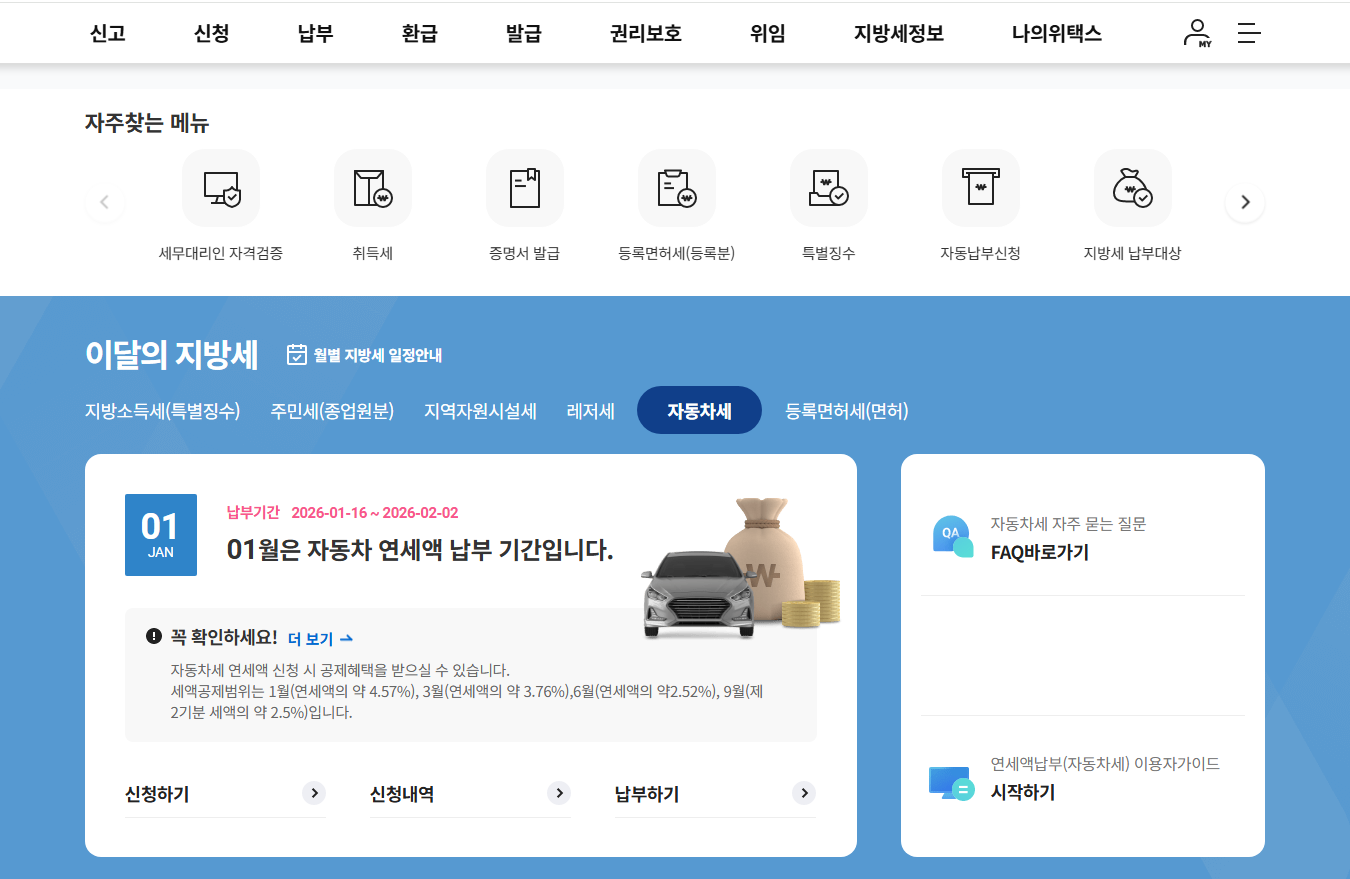Click the 01월은 자동차 연세액 납부 기간입니다 heading
This screenshot has height=879, width=1350.
point(420,549)
